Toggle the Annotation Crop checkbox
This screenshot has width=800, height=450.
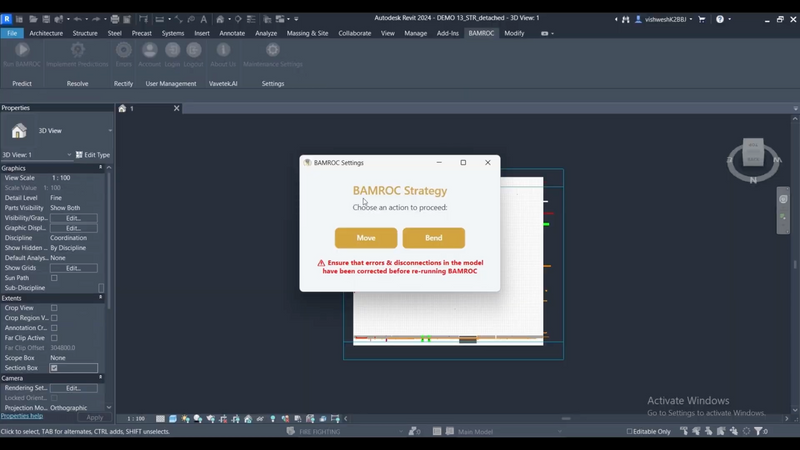[54, 328]
